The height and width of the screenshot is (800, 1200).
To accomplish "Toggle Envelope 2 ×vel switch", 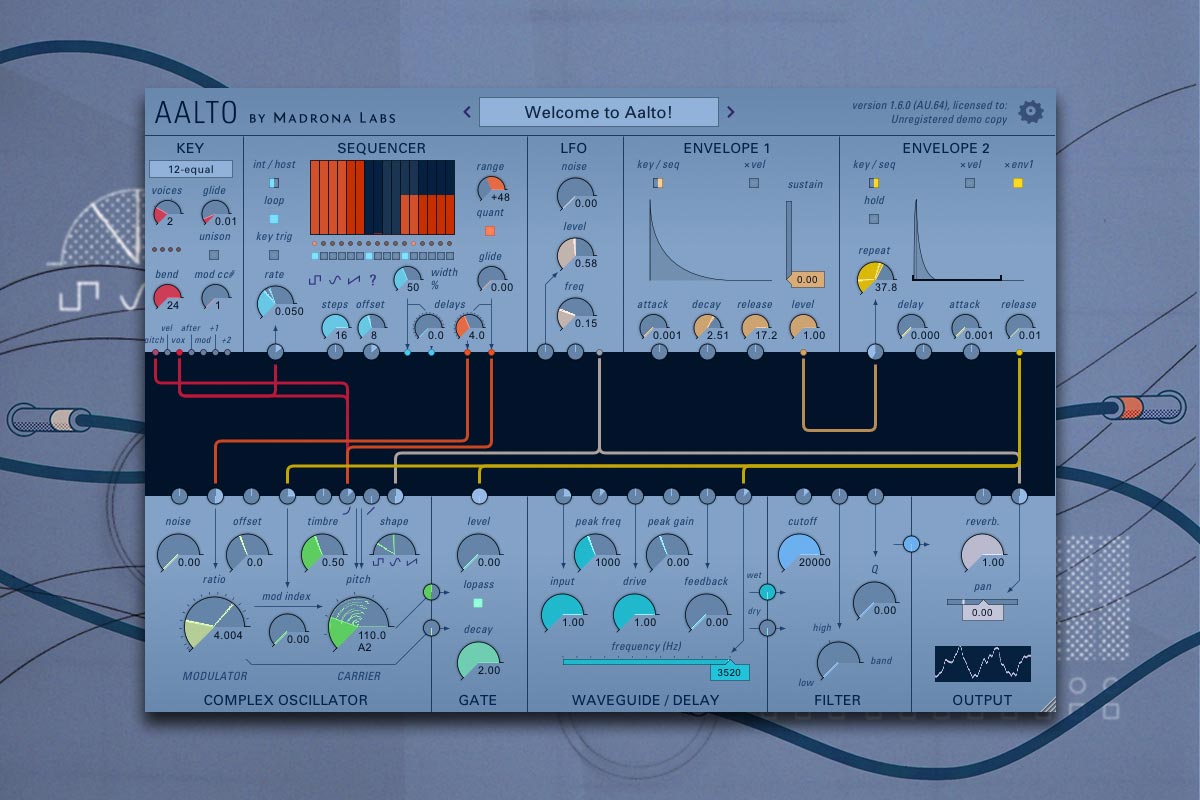I will click(970, 183).
